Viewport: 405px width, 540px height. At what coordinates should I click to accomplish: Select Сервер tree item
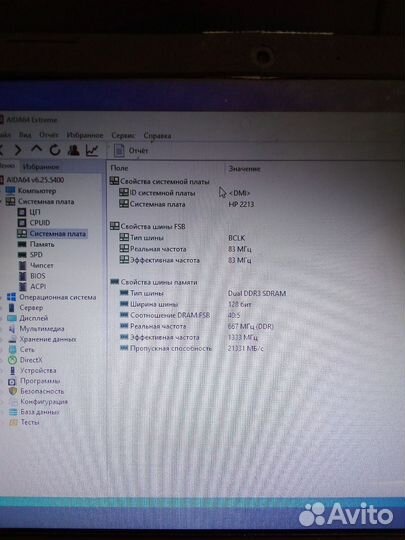pos(31,308)
